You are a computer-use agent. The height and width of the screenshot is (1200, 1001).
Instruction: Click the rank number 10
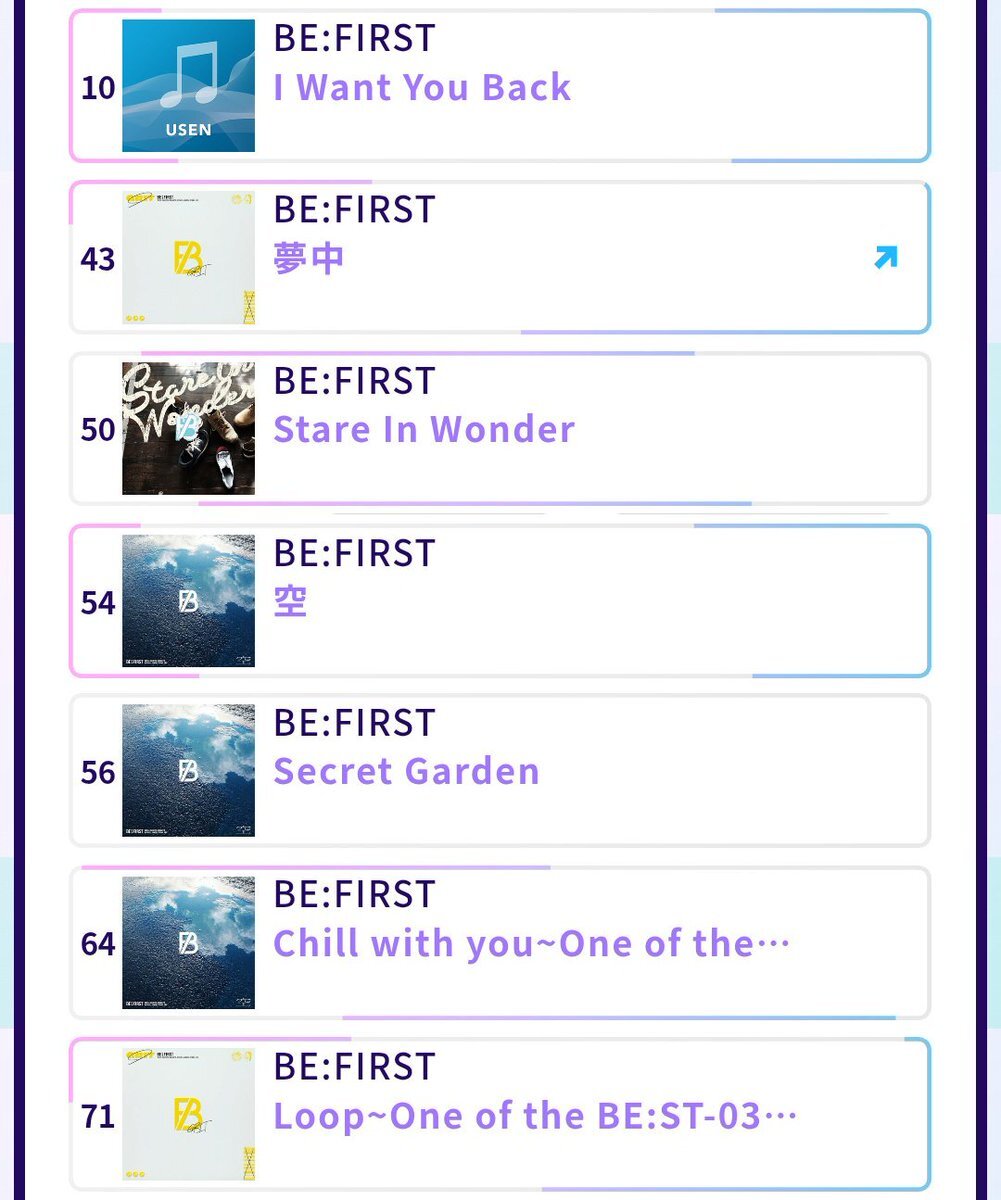click(x=98, y=88)
